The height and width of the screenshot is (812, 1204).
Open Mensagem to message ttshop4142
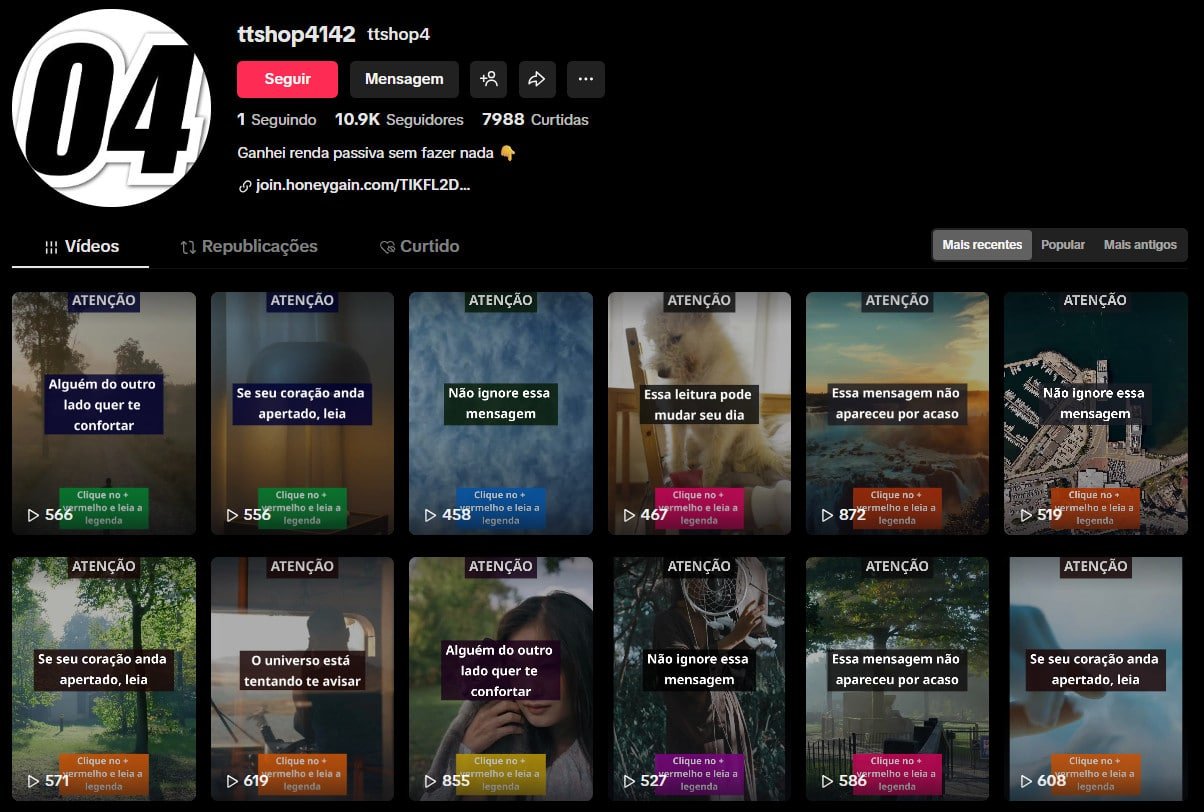[x=404, y=79]
